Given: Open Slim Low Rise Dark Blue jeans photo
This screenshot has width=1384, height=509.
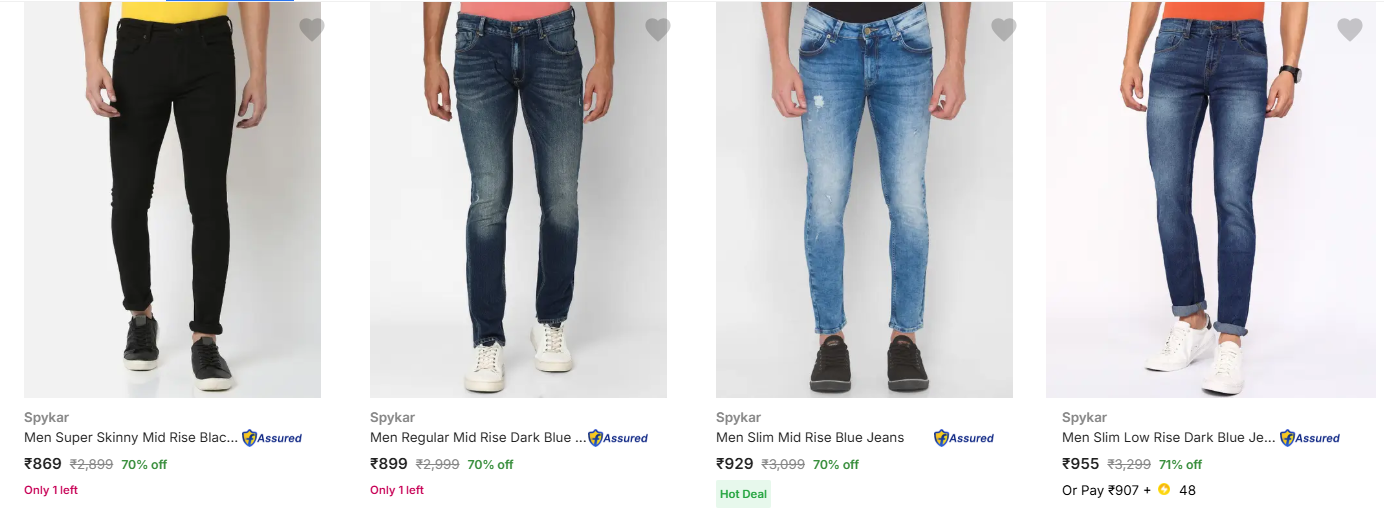Looking at the screenshot, I should coord(1210,200).
